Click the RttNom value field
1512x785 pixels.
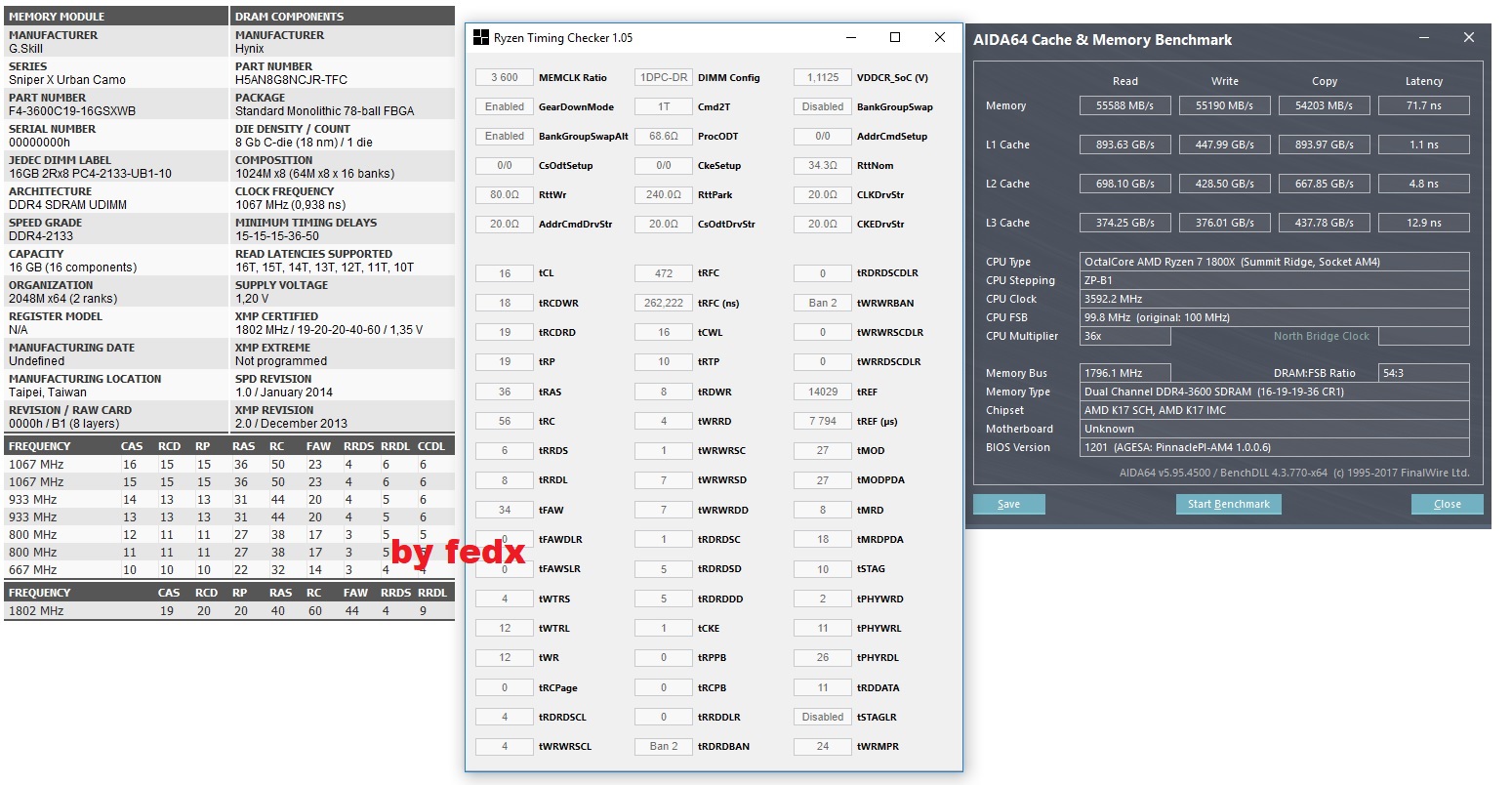[823, 166]
